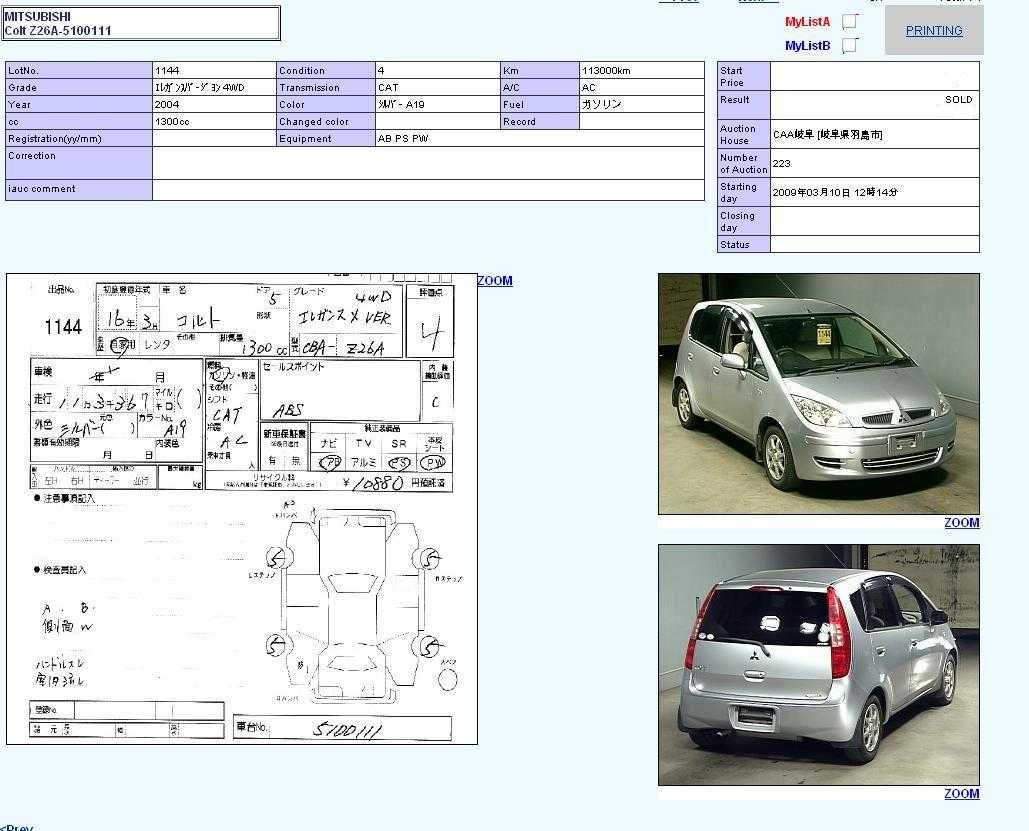Click the Auction House name cell
This screenshot has width=1029, height=831.
tap(874, 134)
